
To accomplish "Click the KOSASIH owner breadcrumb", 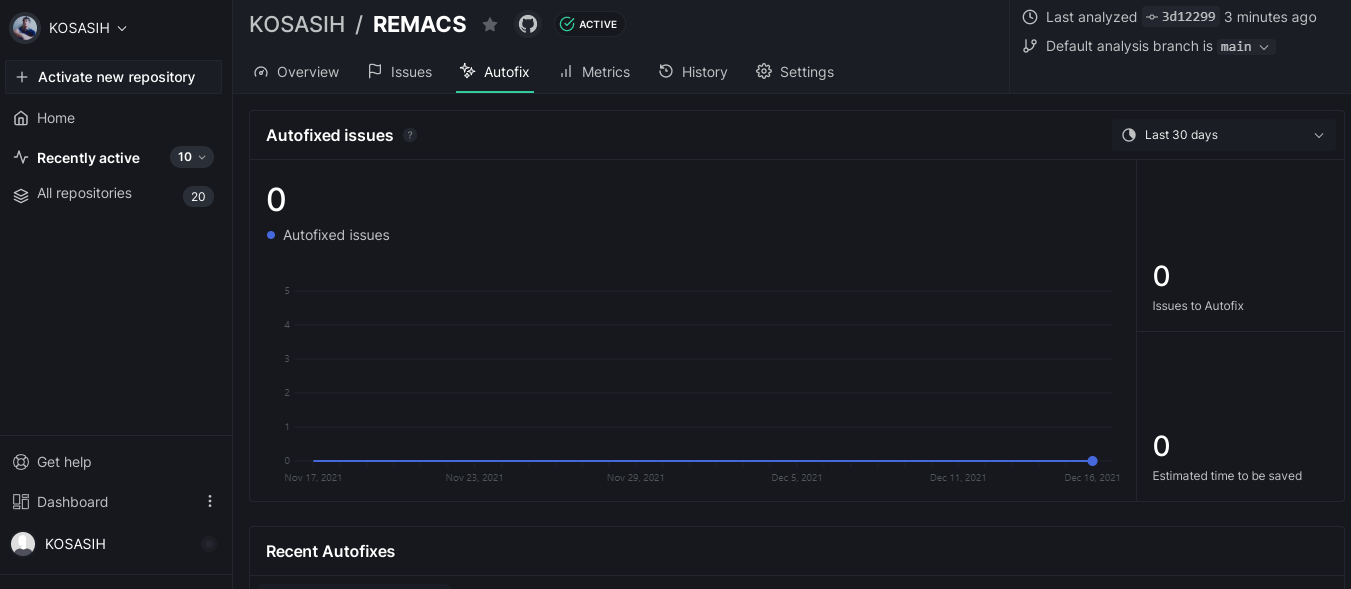I will [x=297, y=24].
